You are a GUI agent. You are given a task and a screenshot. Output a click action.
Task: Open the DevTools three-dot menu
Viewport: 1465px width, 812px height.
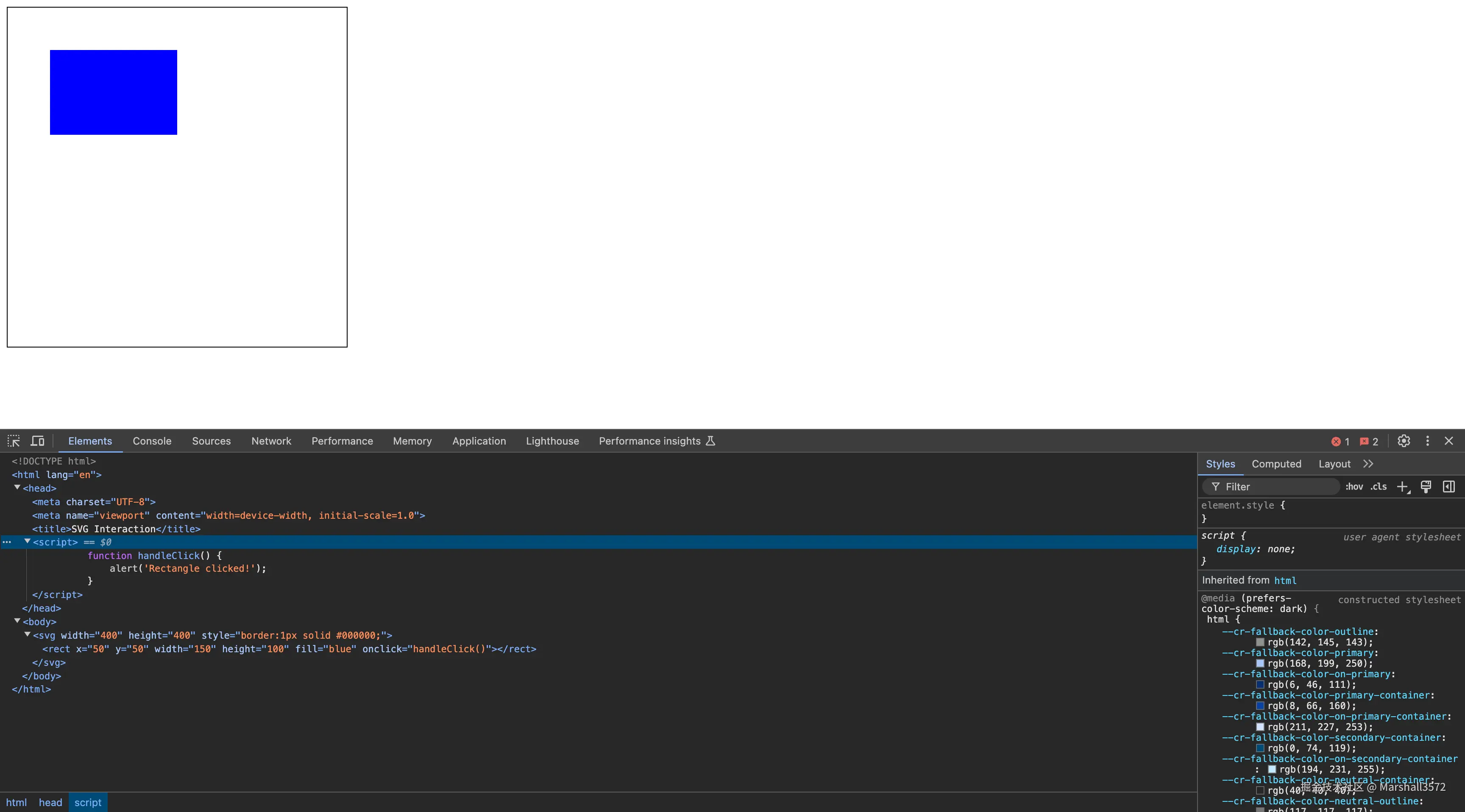tap(1427, 441)
